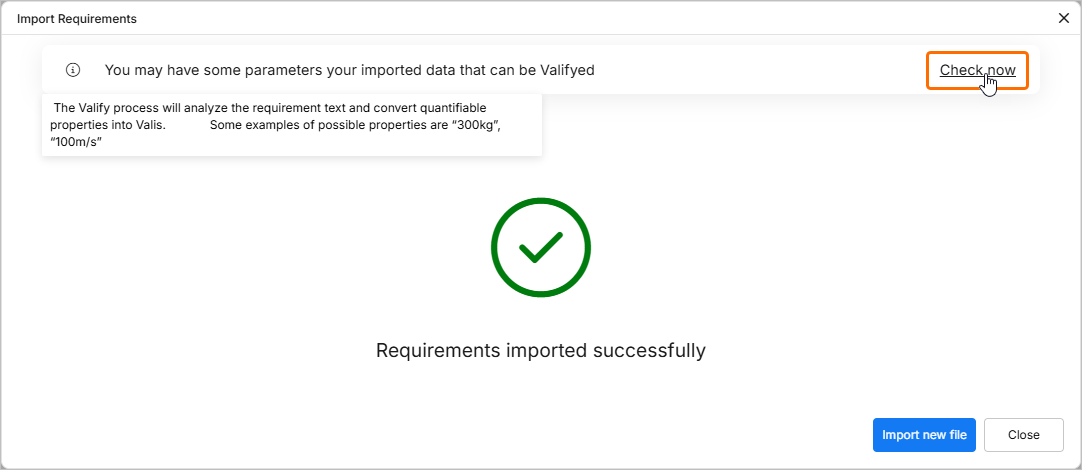
Task: Click the green success checkmark icon
Action: (x=541, y=247)
